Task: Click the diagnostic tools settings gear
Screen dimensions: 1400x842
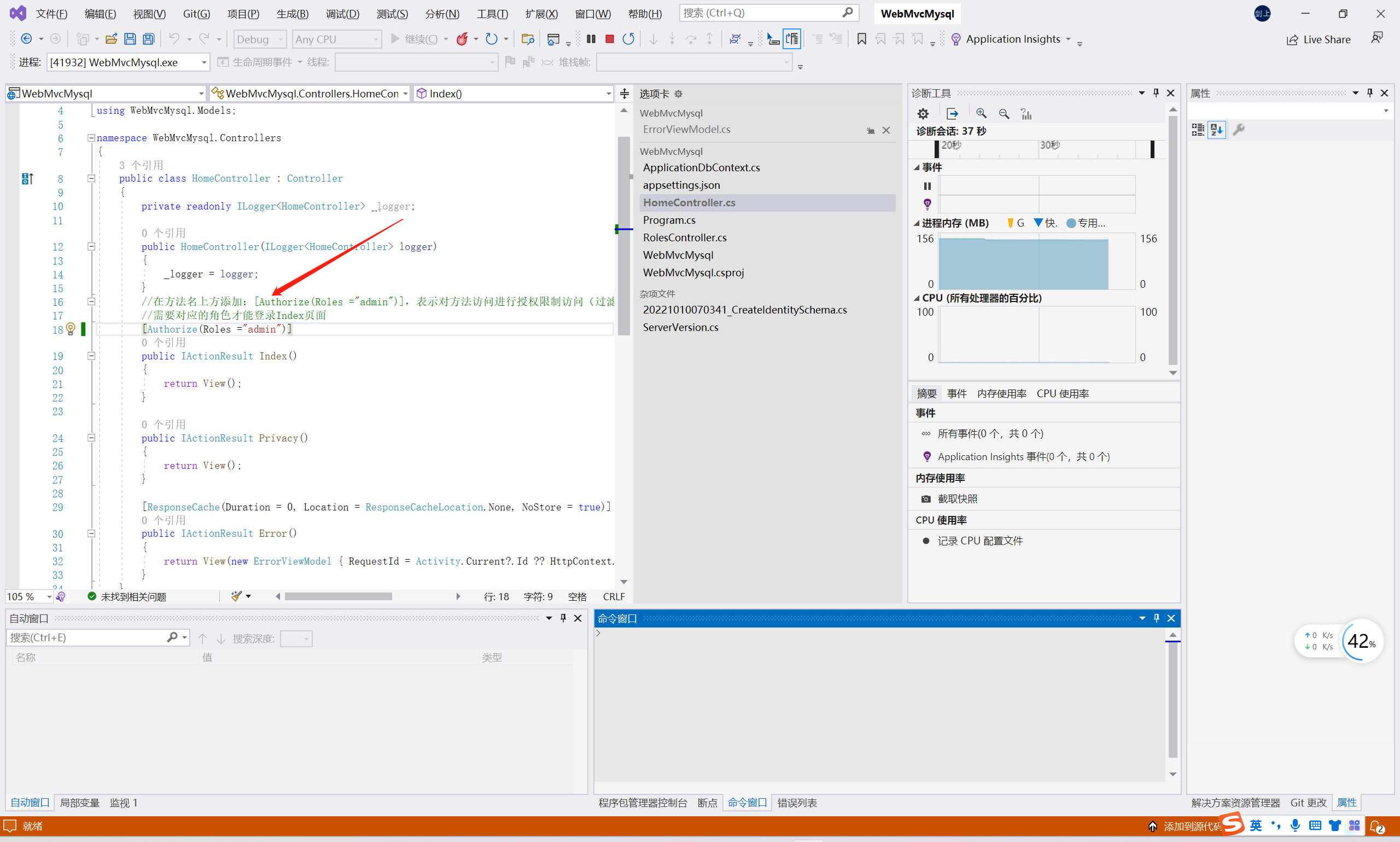Action: [x=923, y=114]
